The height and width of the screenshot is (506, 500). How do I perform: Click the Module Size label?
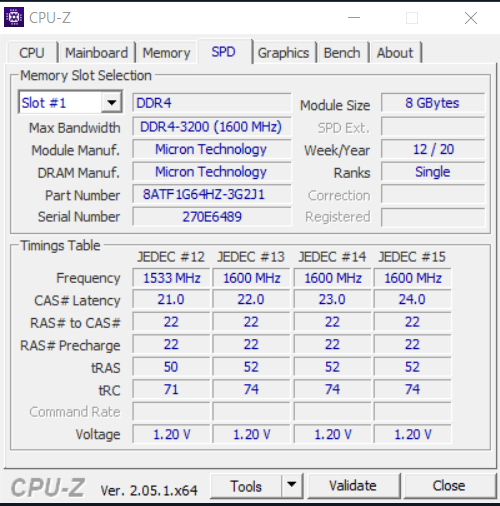click(335, 105)
